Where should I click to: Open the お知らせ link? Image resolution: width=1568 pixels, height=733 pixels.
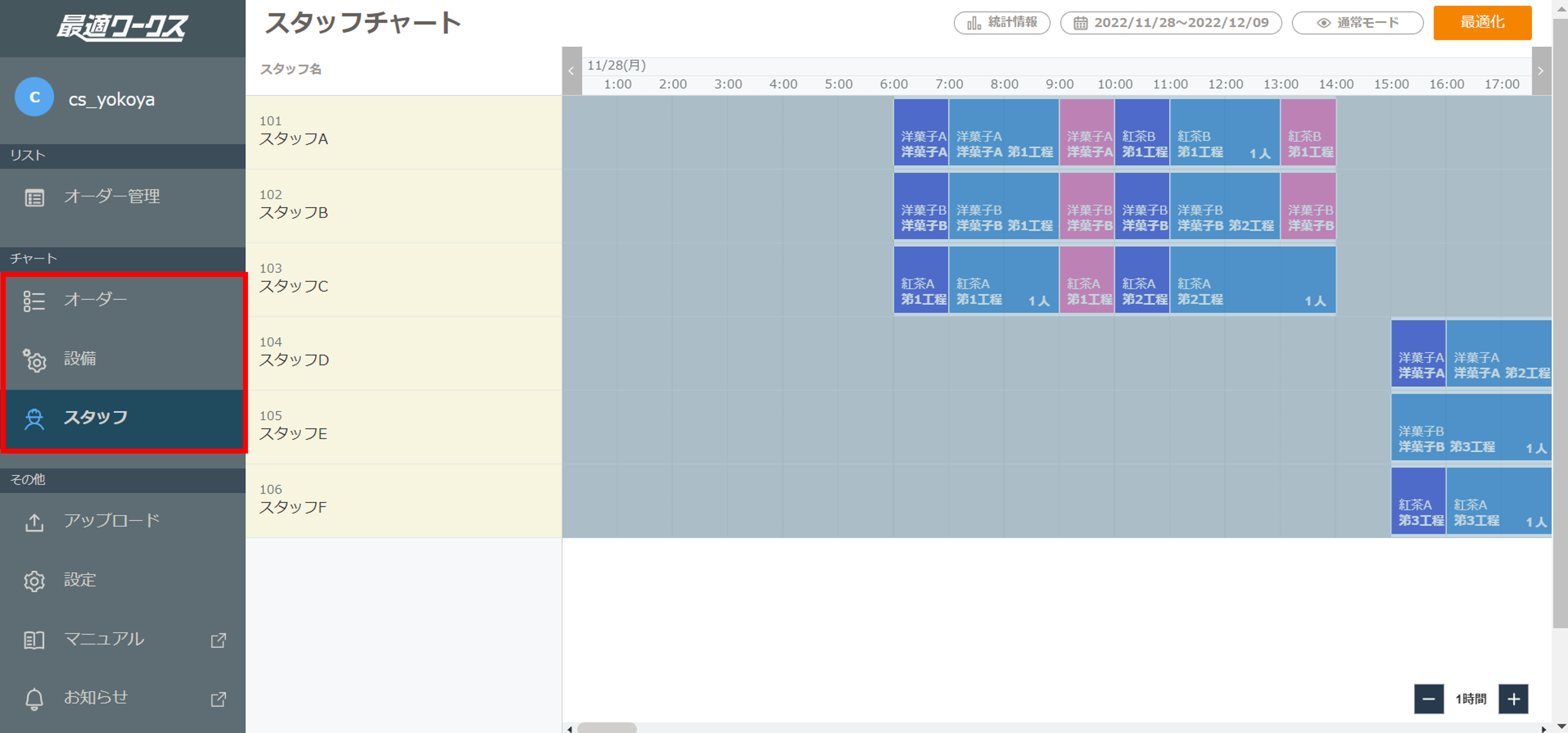(122, 698)
